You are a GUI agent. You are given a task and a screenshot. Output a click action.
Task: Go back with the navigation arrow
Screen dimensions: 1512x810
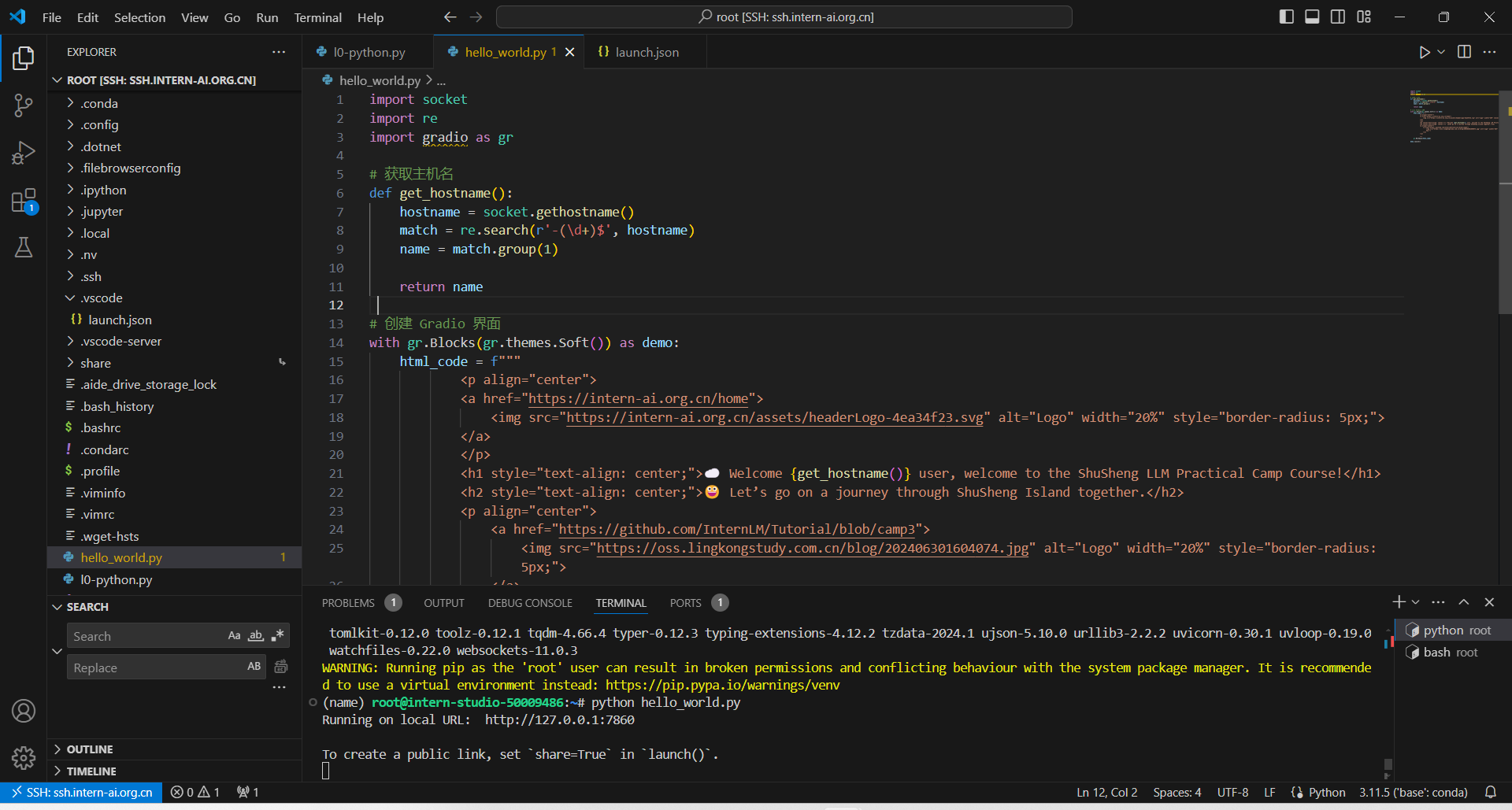tap(450, 17)
